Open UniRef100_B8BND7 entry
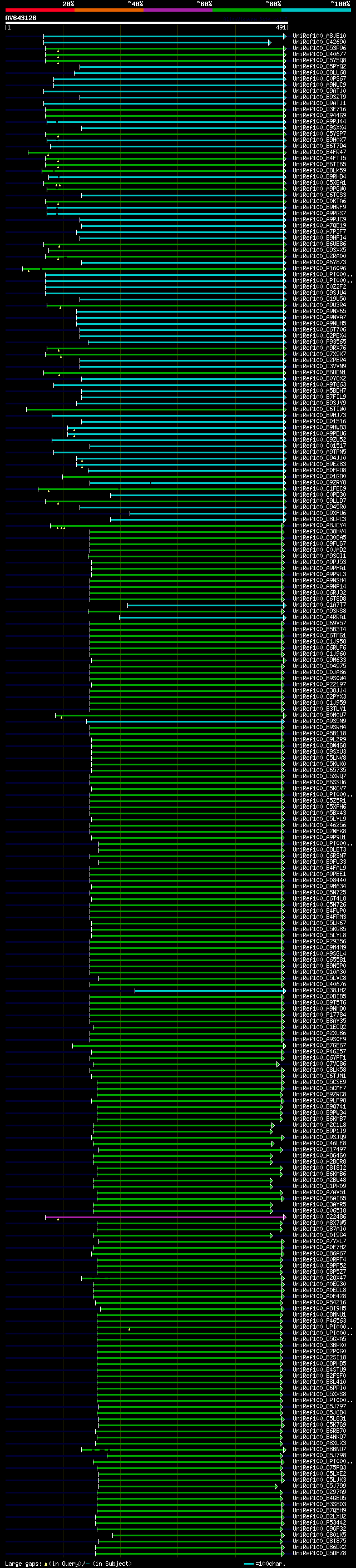Screen dimensions: 356x1568 319,1450
